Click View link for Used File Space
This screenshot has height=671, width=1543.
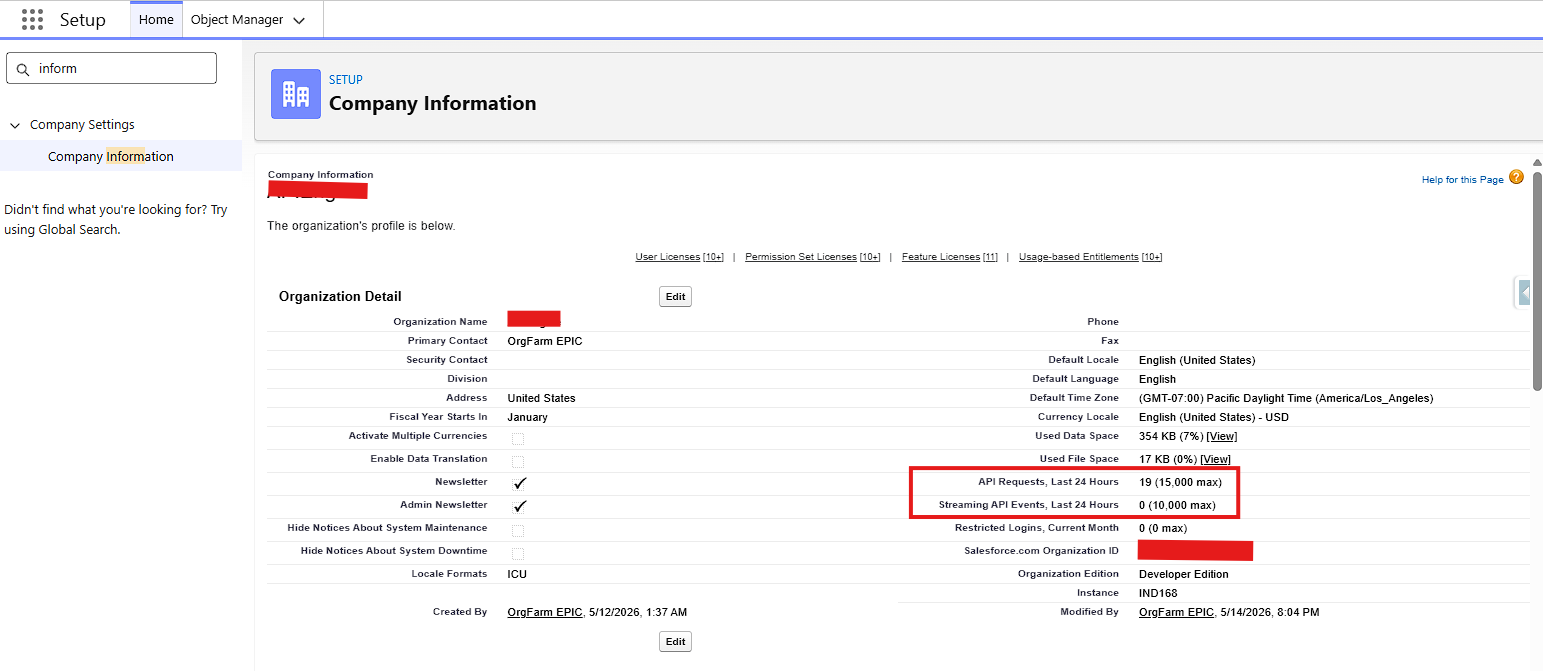[x=1215, y=459]
